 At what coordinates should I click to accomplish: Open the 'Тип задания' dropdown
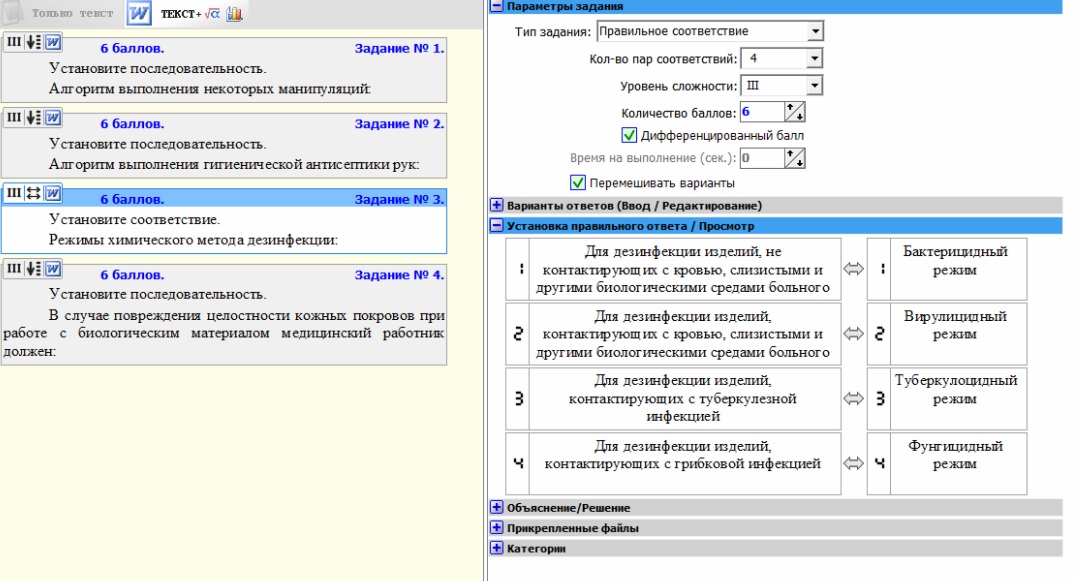coord(814,31)
